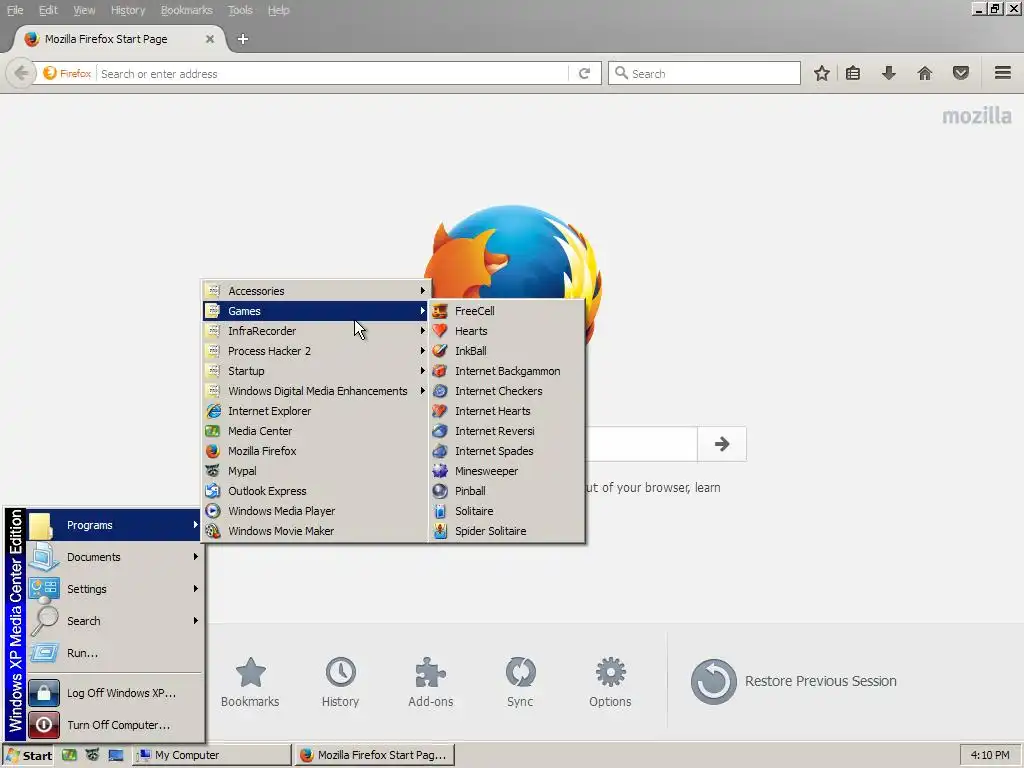Open the Solitaire game
This screenshot has height=768, width=1024.
click(506, 511)
